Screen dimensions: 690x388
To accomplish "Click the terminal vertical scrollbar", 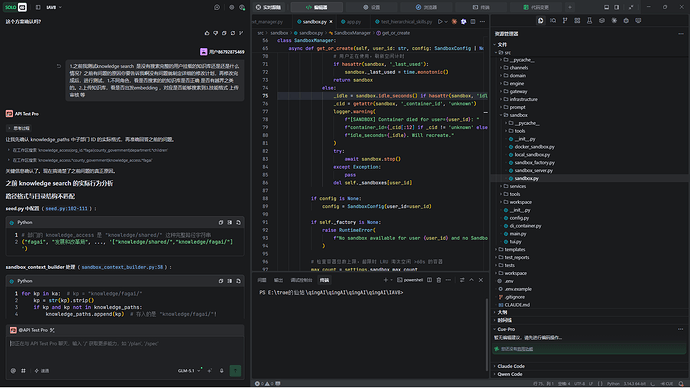I will pos(486,334).
